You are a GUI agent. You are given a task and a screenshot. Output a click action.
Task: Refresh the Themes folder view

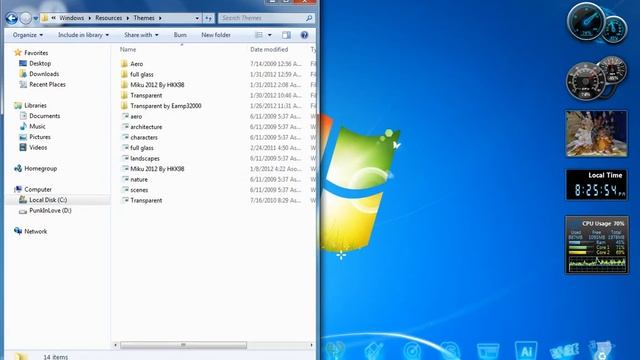click(209, 18)
